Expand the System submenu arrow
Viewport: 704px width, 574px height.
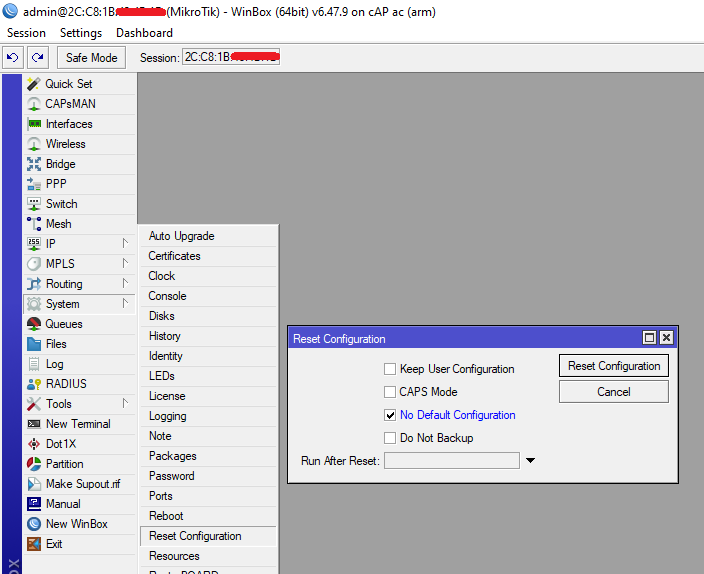125,303
